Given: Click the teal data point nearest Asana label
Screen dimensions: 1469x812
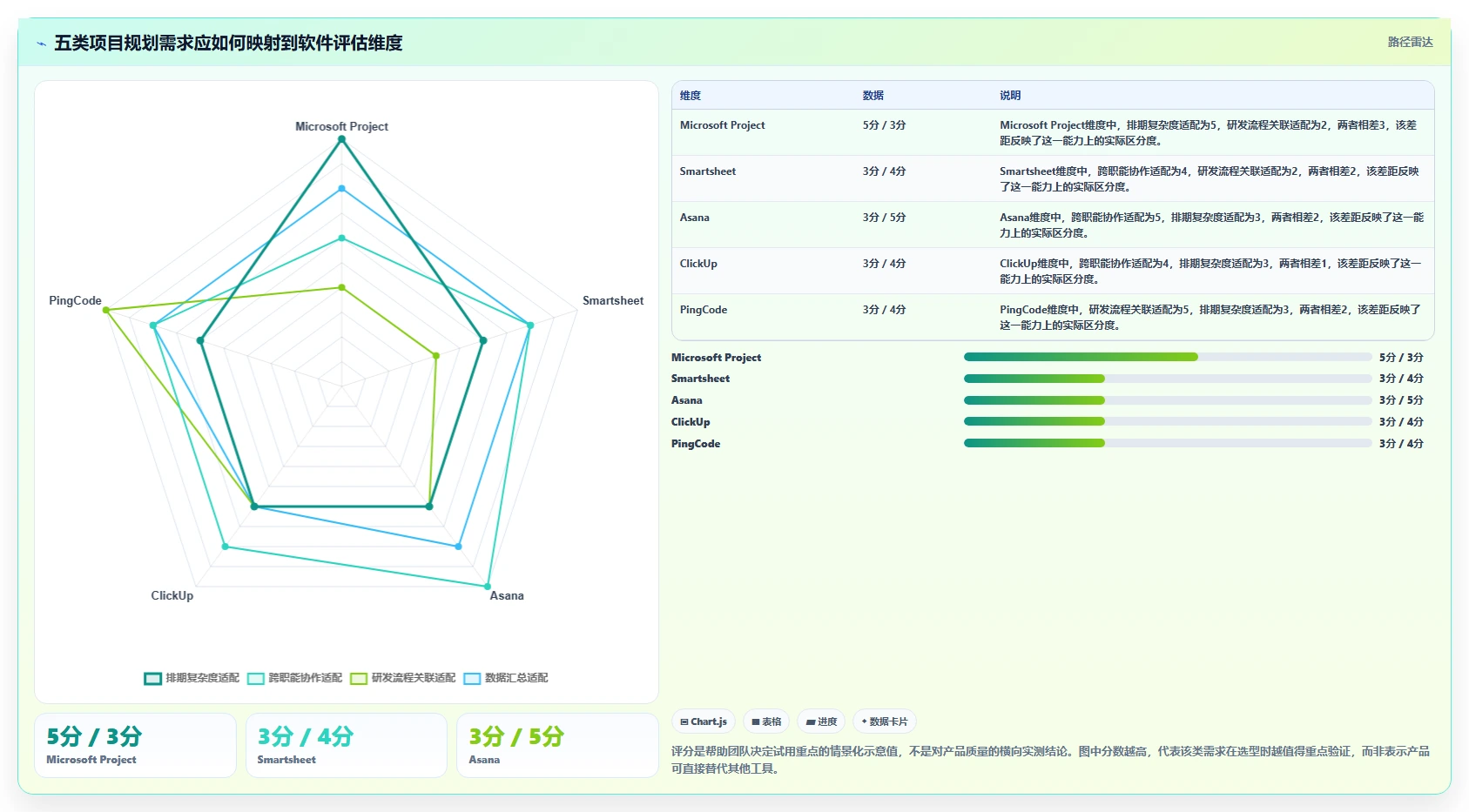Looking at the screenshot, I should [488, 587].
